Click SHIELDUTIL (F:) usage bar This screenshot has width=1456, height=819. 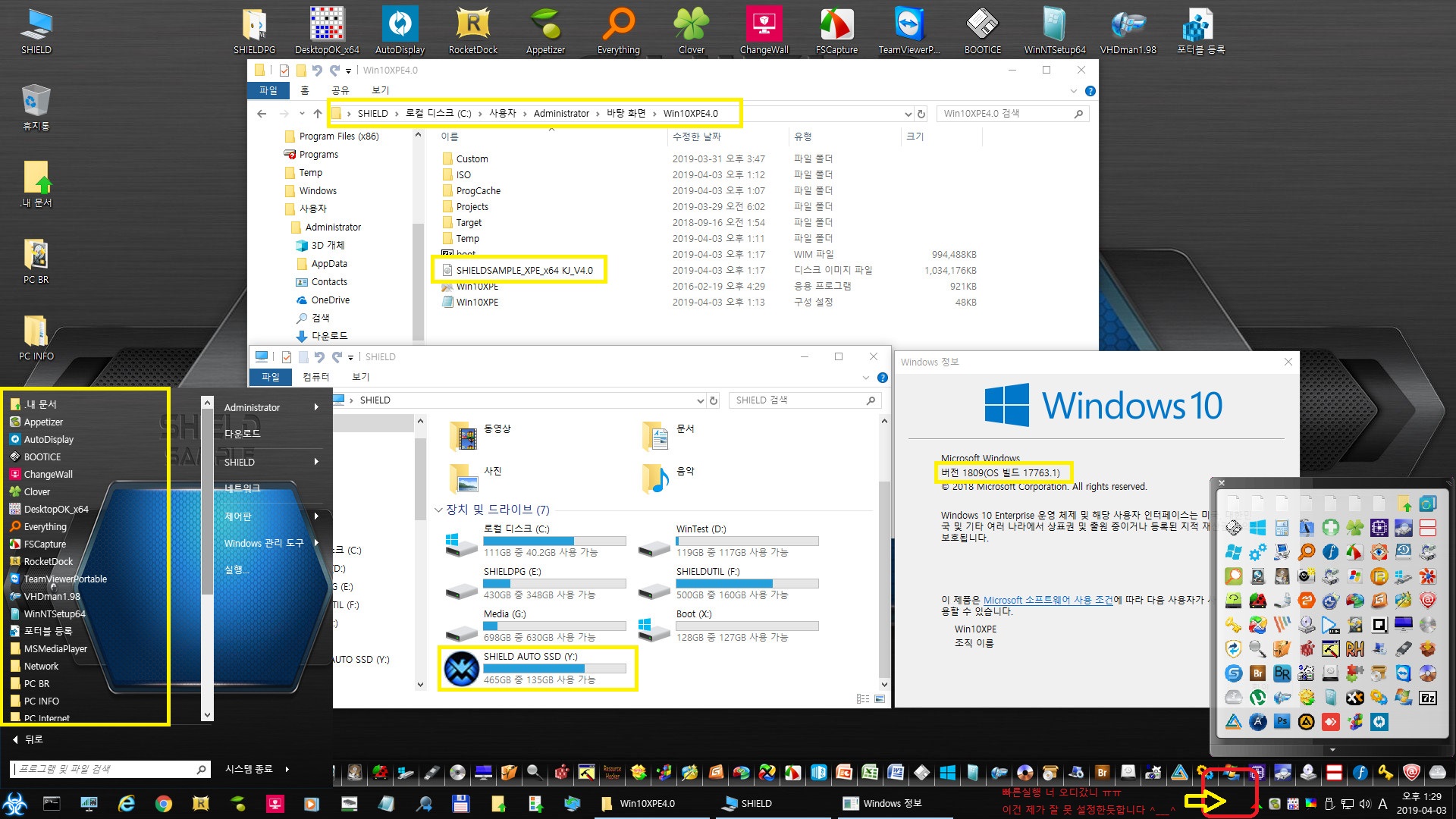click(747, 584)
